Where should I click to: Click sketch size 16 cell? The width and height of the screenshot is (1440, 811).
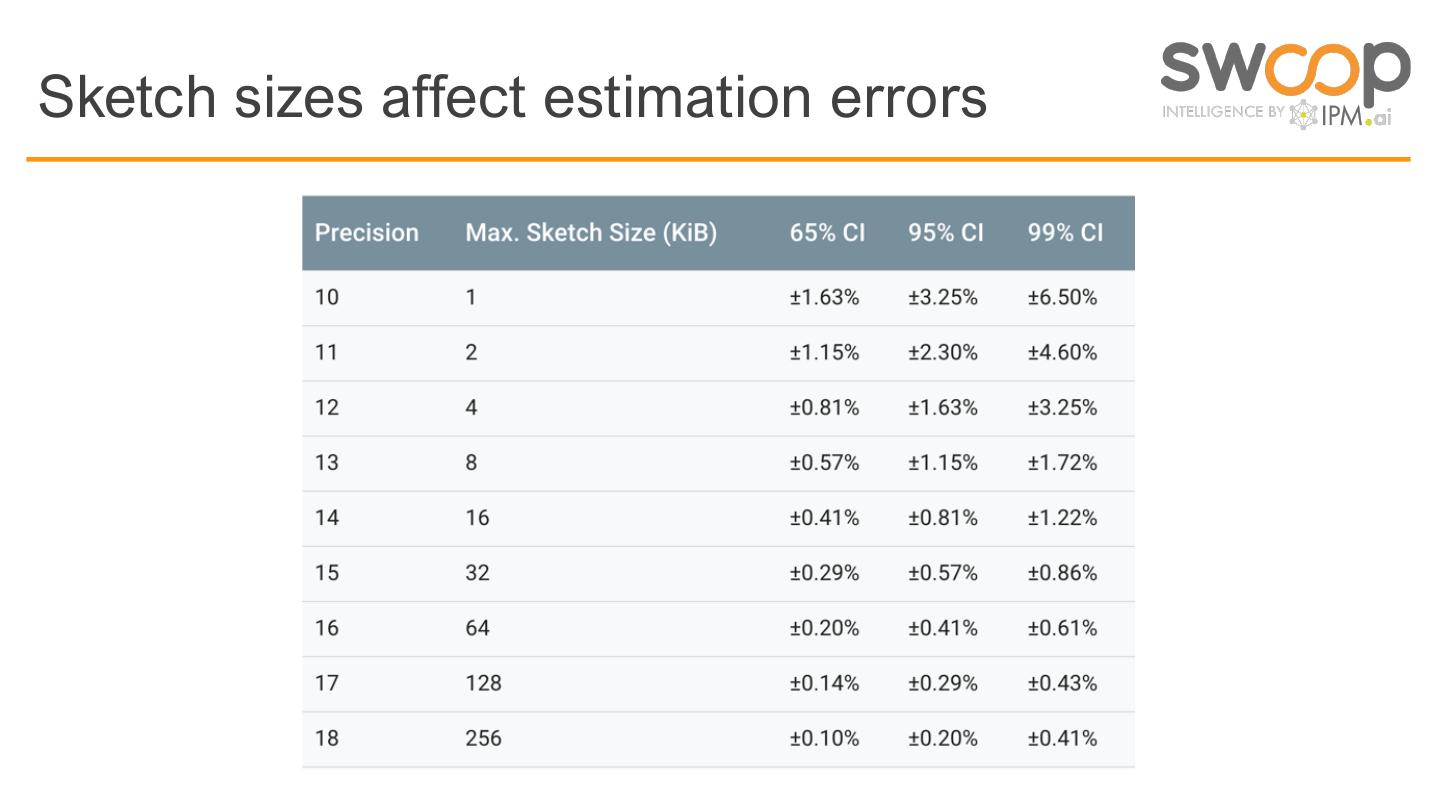coord(477,517)
